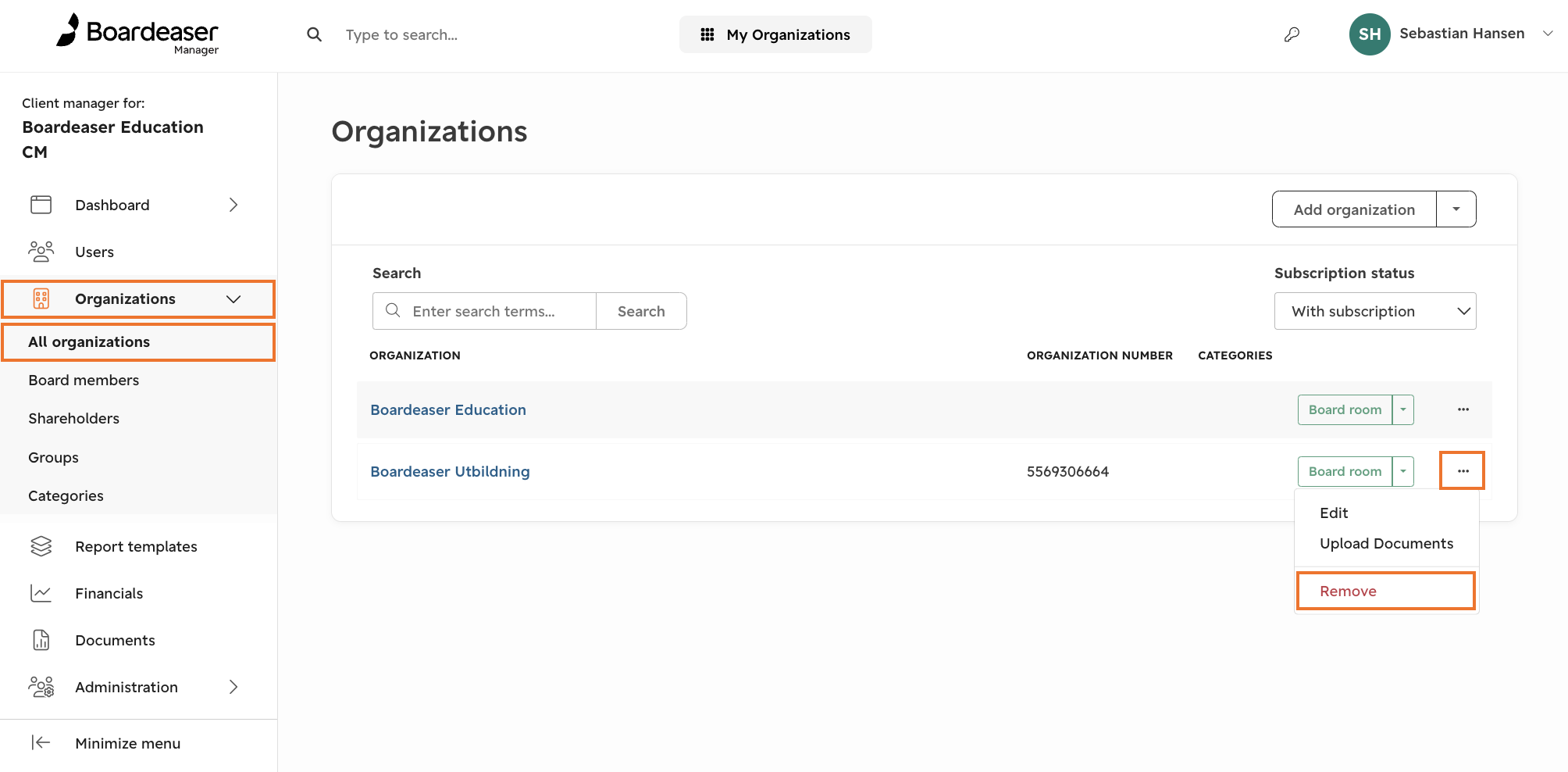Click the Minimize menu arrow icon
Viewport: 1568px width, 772px height.
tap(41, 742)
